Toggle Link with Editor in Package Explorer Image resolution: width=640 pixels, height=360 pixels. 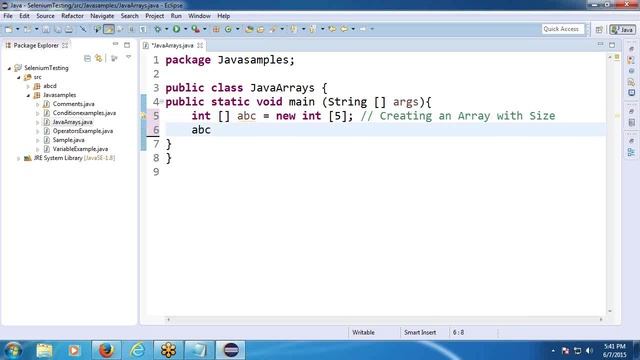99,58
